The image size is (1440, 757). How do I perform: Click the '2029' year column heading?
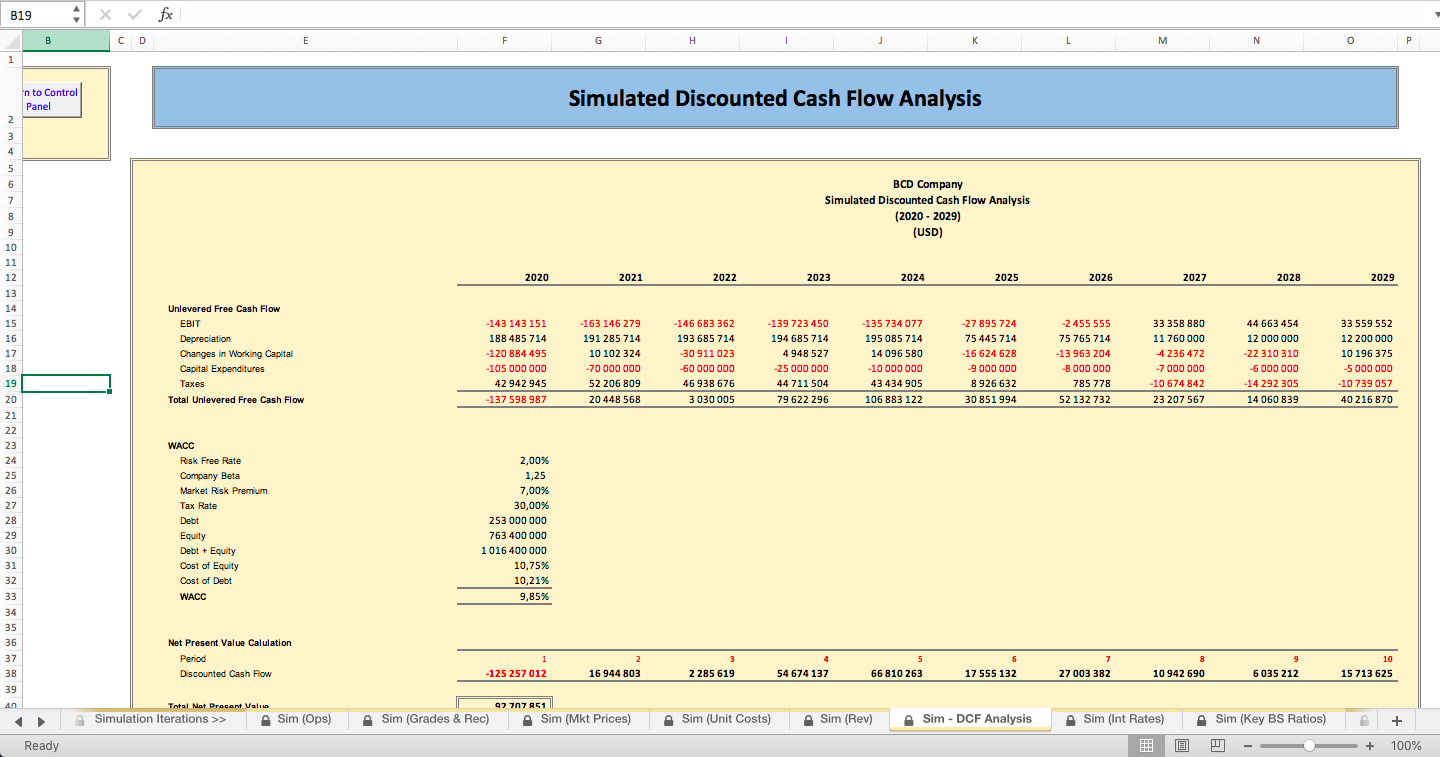coord(1382,277)
